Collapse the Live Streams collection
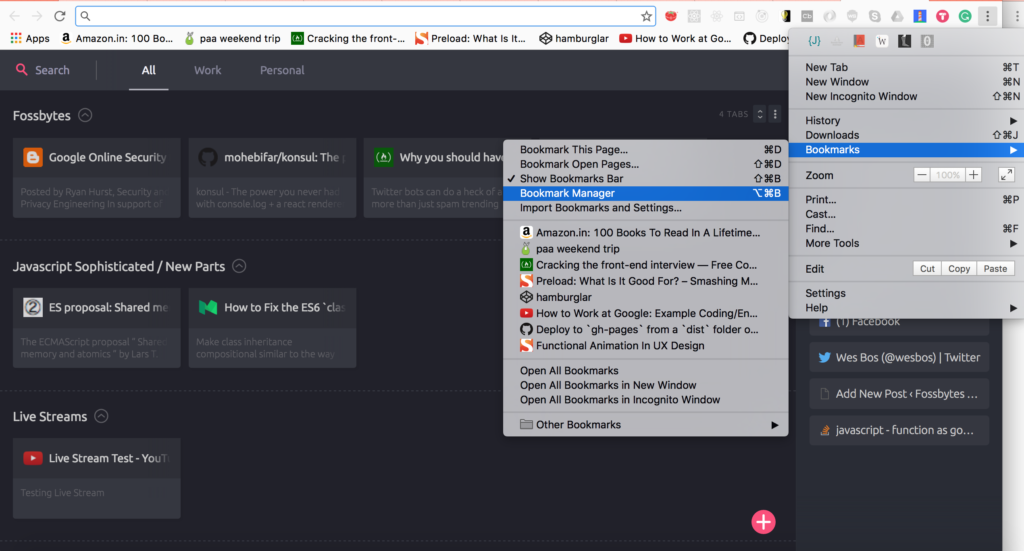The height and width of the screenshot is (551, 1024). (101, 417)
